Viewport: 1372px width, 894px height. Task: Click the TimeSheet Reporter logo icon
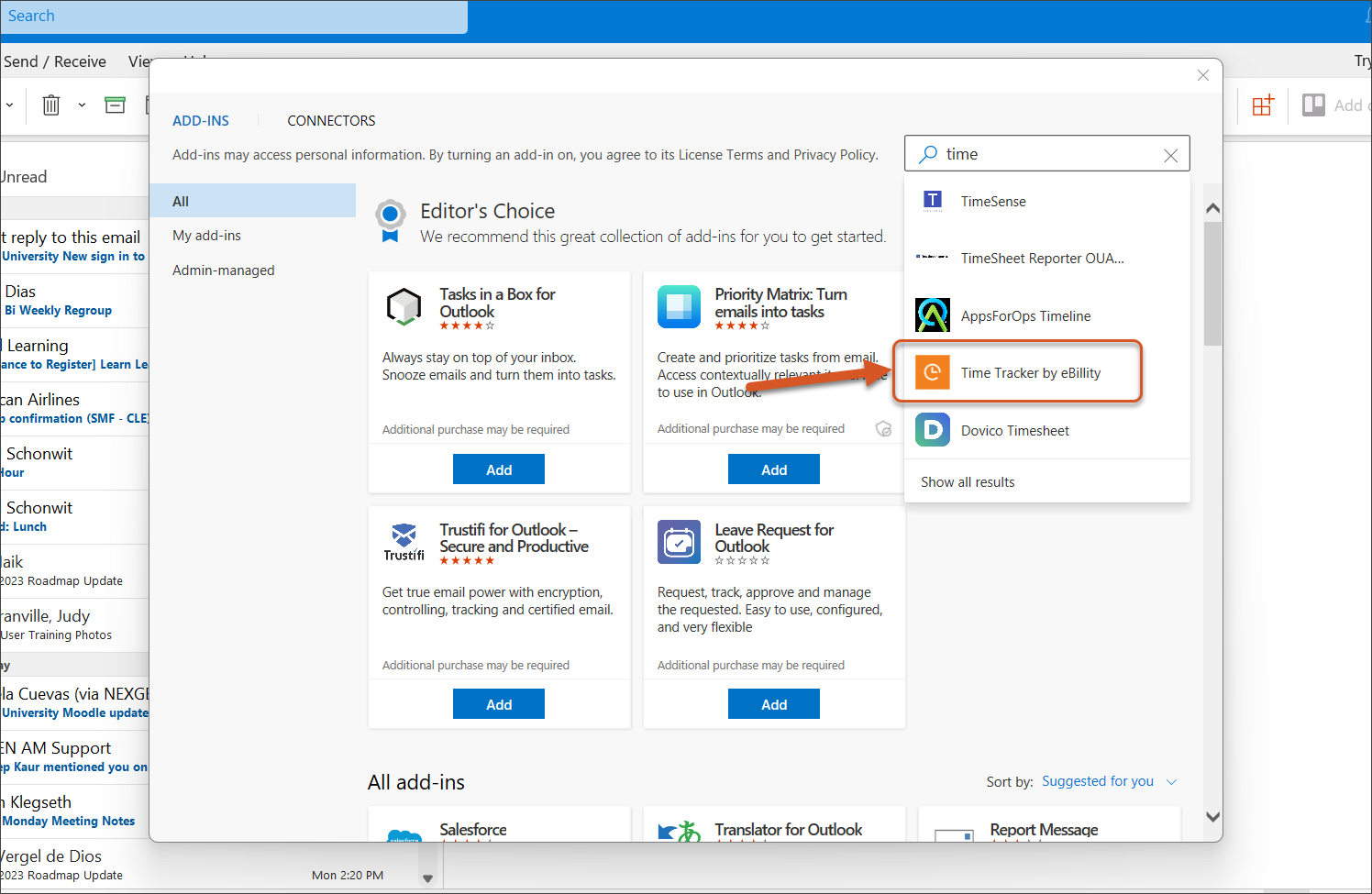tap(933, 257)
